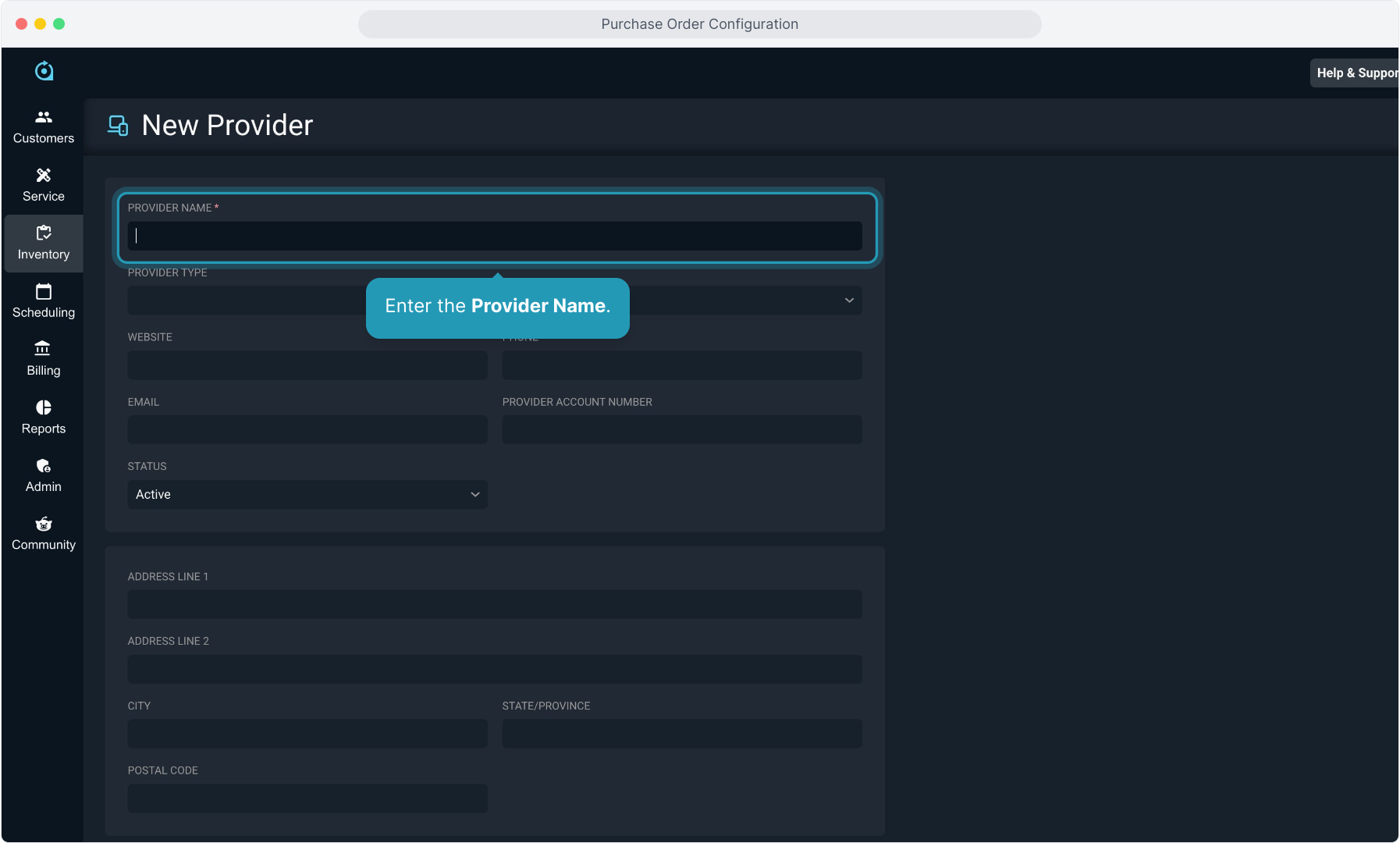Viewport: 1400px width, 843px height.
Task: Focus the Provider Name text field
Action: (x=495, y=236)
